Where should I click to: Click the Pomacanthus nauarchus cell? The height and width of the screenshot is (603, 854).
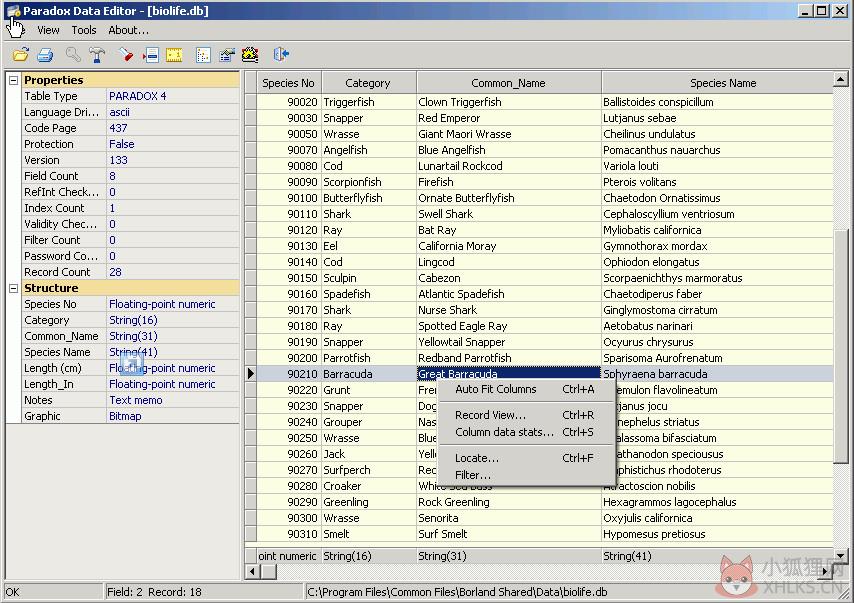pos(717,150)
